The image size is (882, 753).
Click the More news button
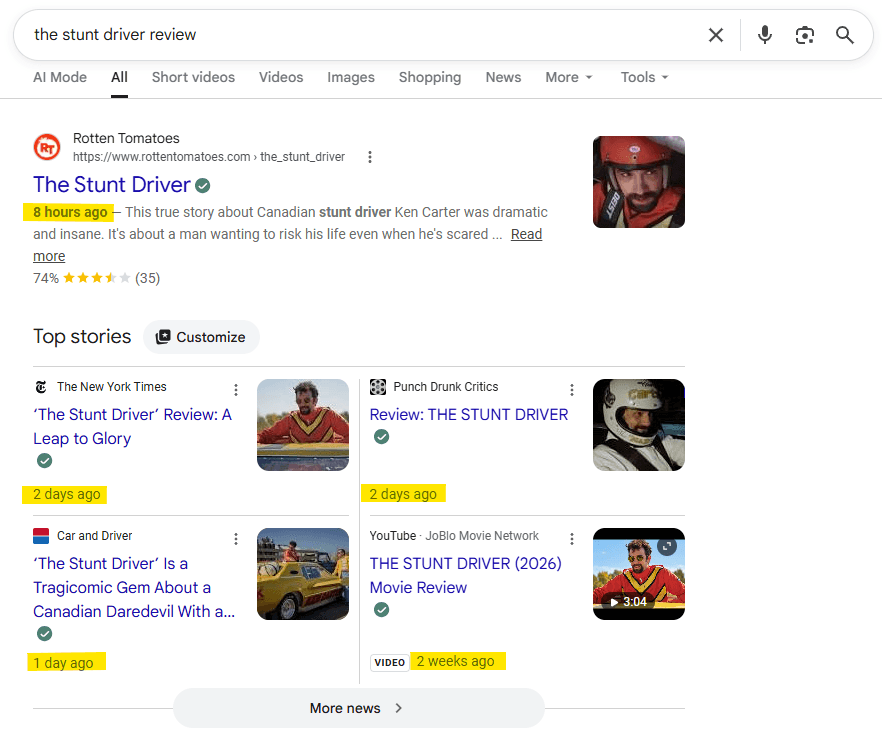[x=358, y=708]
